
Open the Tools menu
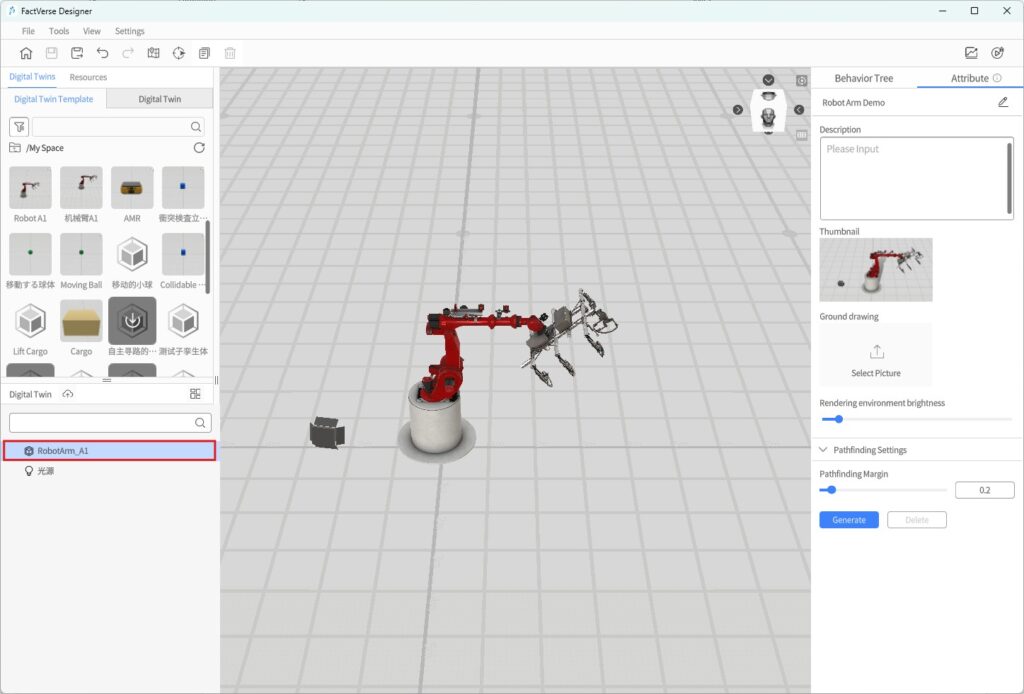click(x=59, y=31)
